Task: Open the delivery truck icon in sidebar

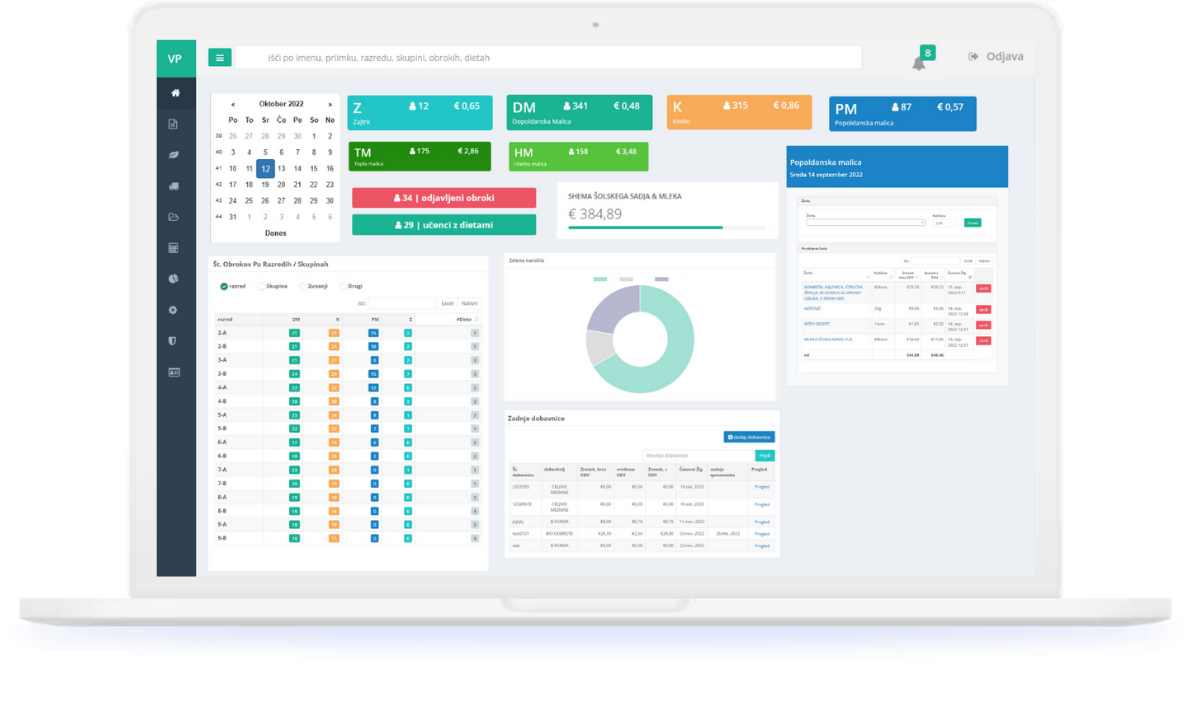Action: coord(174,186)
